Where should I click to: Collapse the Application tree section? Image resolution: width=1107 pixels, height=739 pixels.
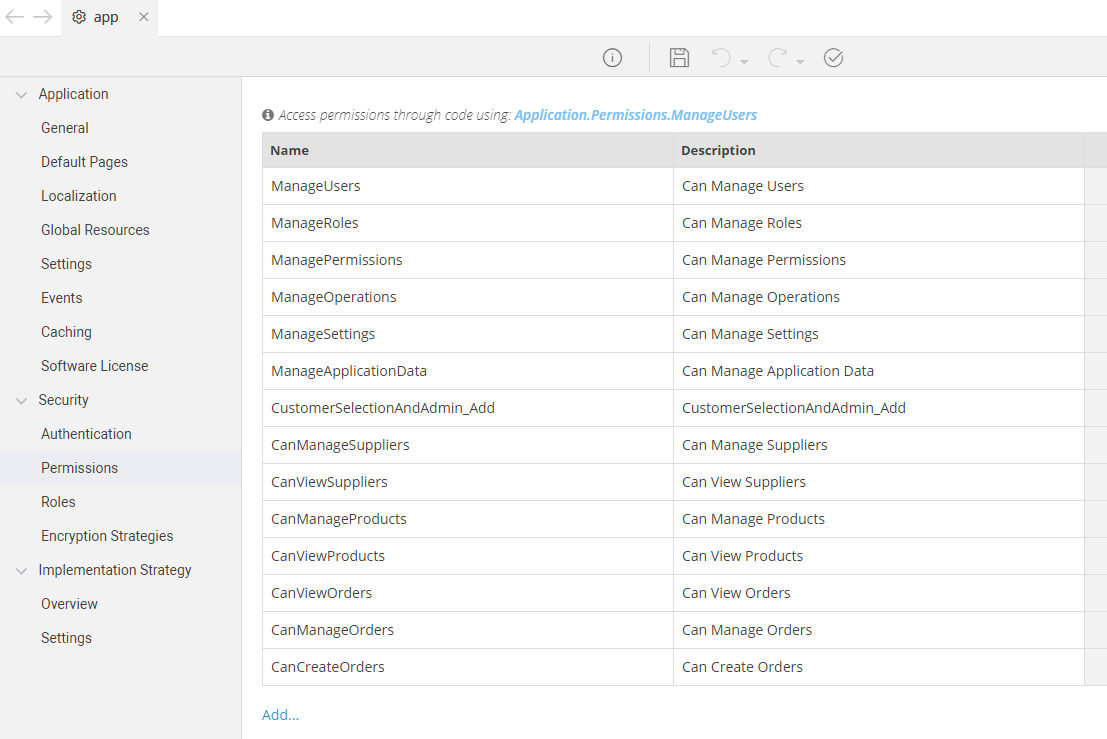tap(22, 95)
